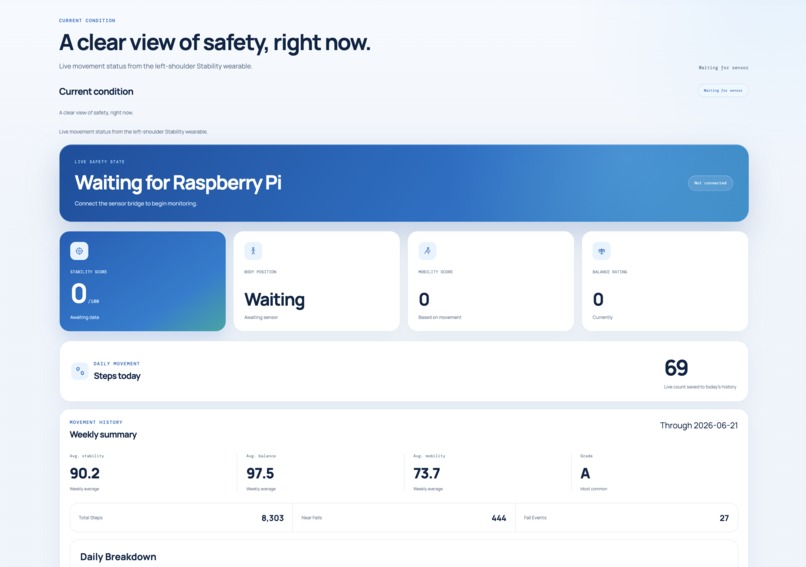Click the Stability Score card value 0
The image size is (806, 567).
[79, 294]
